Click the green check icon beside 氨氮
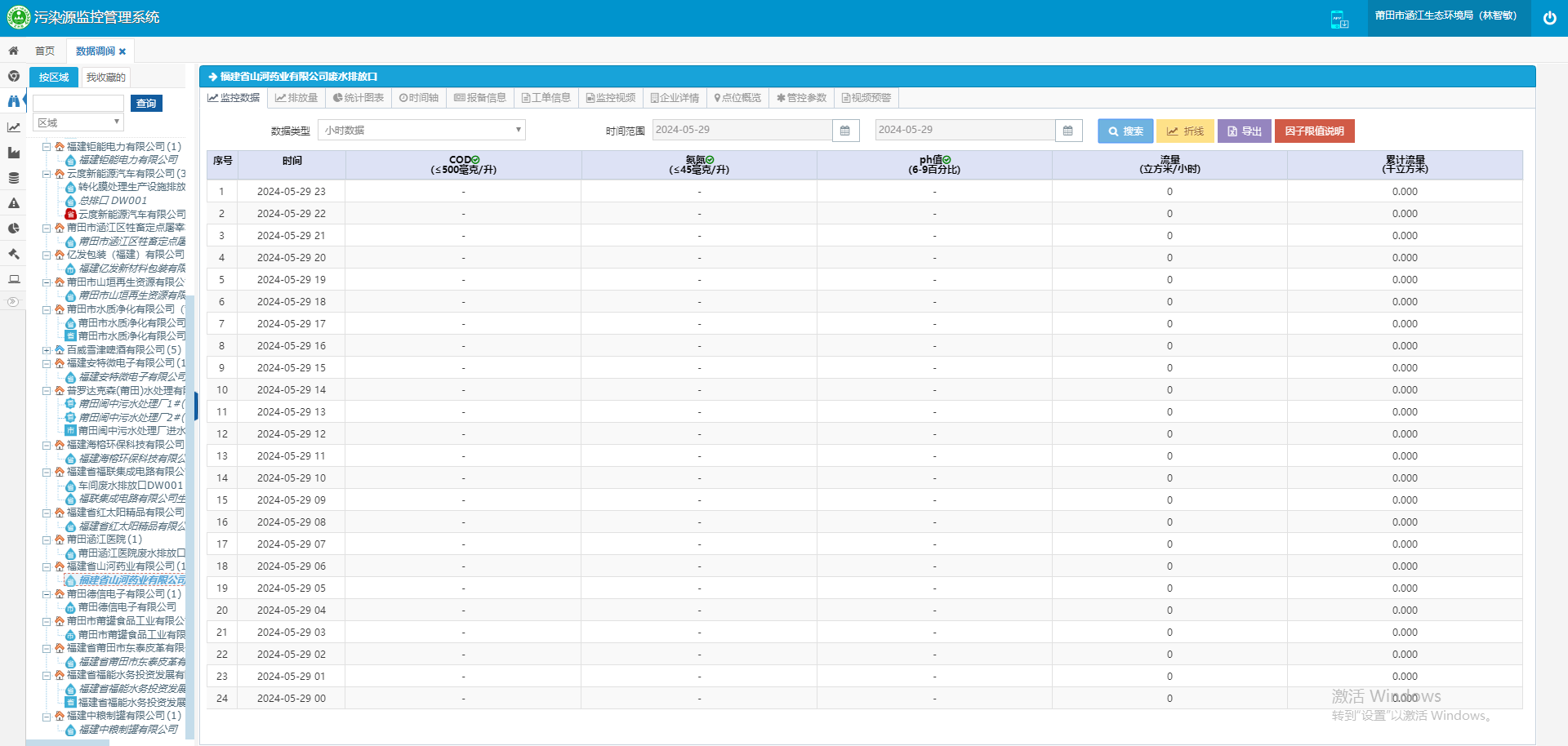The width and height of the screenshot is (1568, 746). click(710, 160)
